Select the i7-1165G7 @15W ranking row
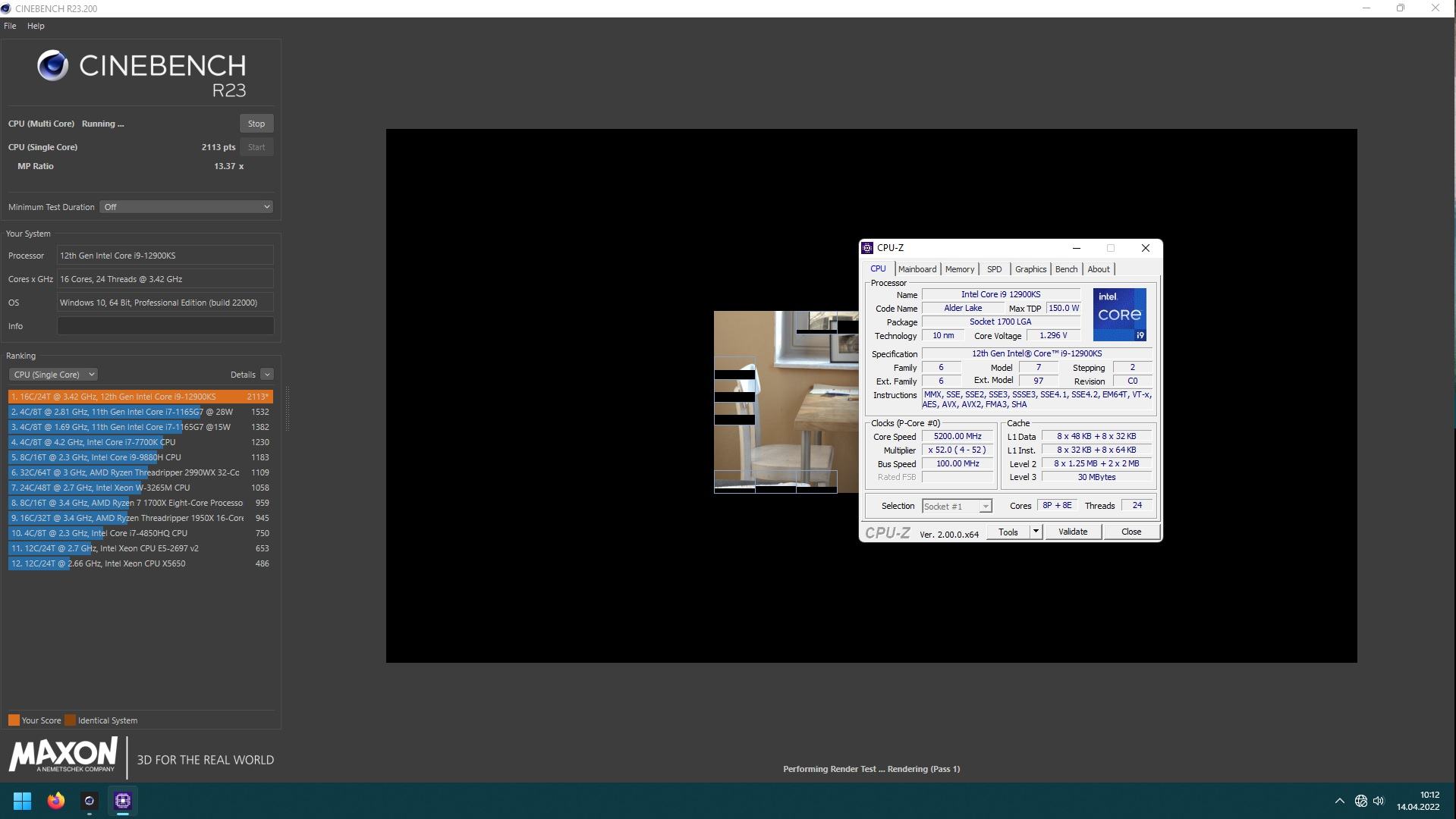Screen dimensions: 1456x819 [140, 427]
